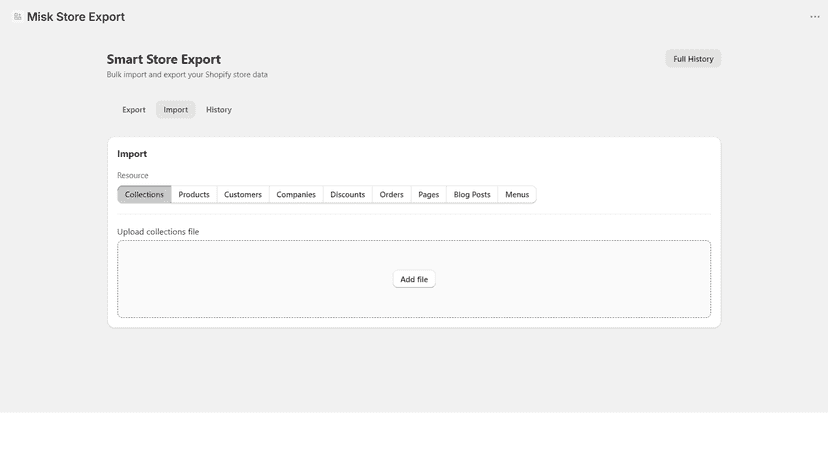Select Orders resource
This screenshot has width=828, height=466.
391,194
